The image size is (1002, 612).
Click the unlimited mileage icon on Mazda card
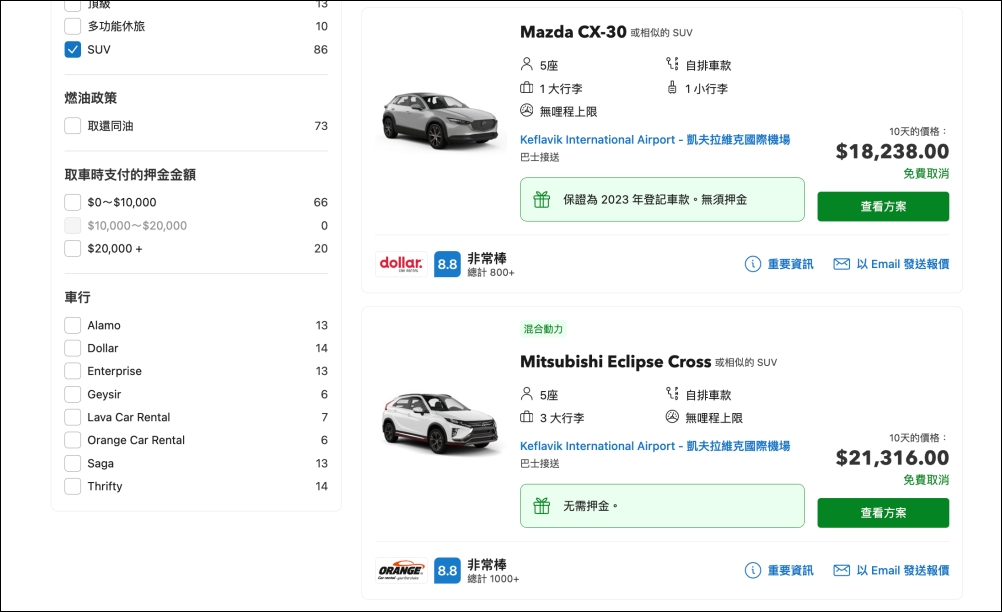(x=527, y=111)
